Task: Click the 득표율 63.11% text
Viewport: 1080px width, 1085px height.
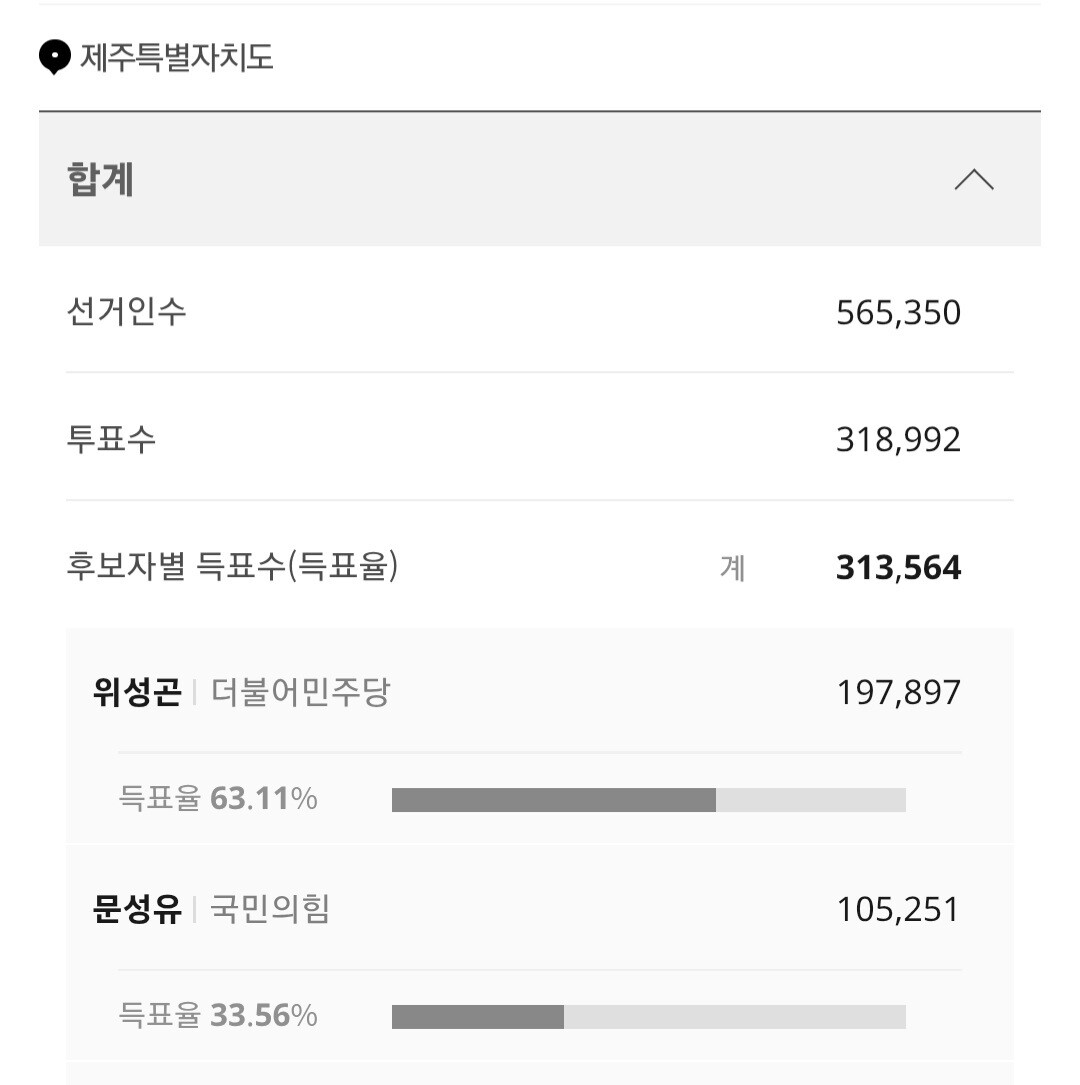Action: click(x=218, y=799)
